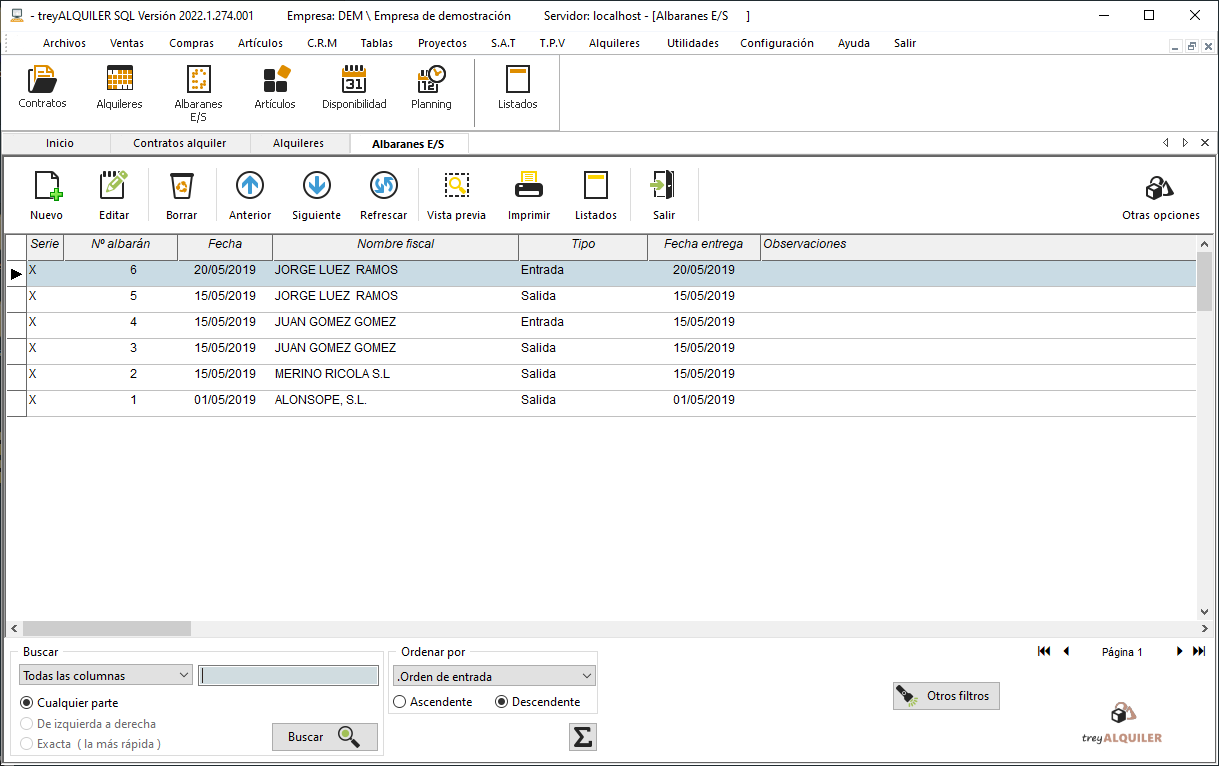Open the Orden de entrada dropdown
Viewport: 1219px width, 766px height.
(x=495, y=676)
